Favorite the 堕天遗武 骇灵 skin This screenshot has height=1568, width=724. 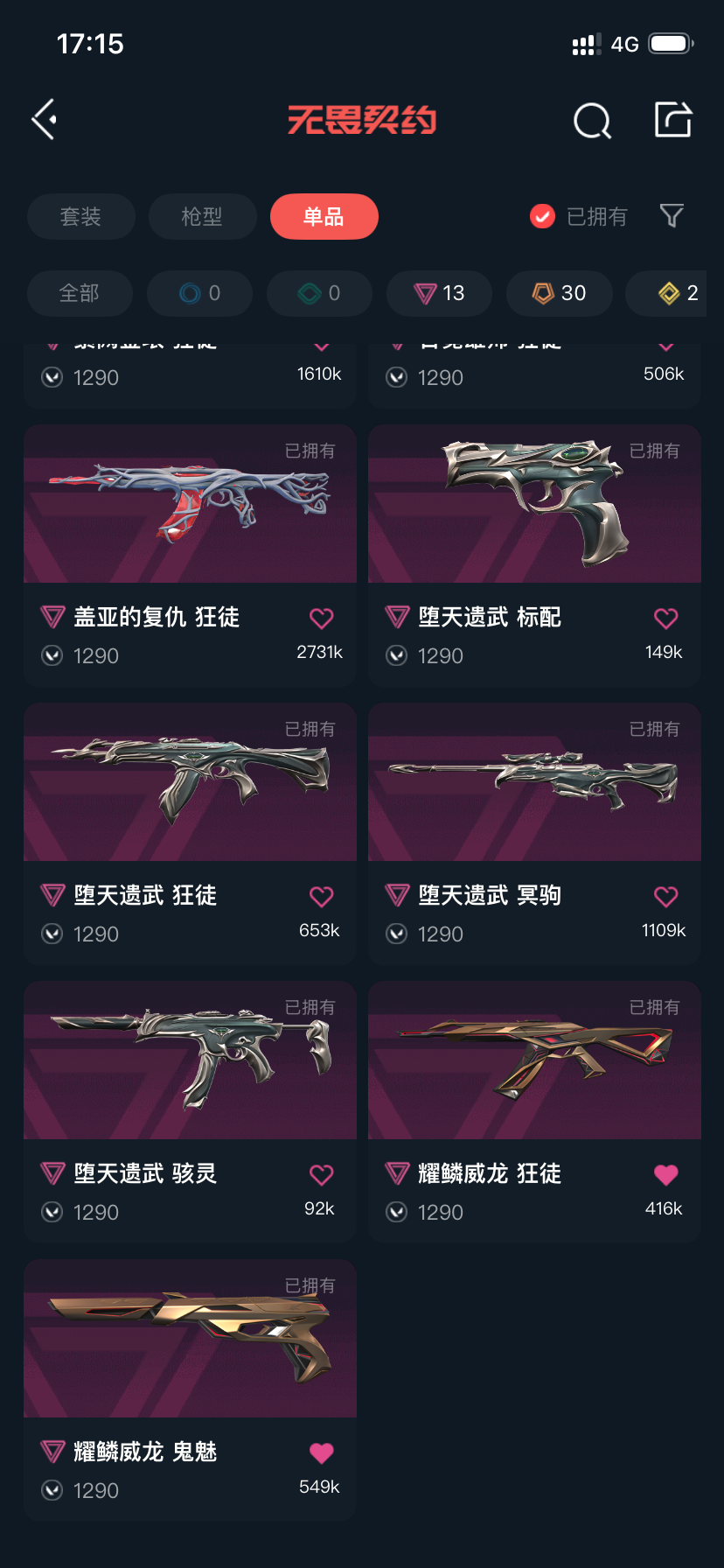(322, 1175)
